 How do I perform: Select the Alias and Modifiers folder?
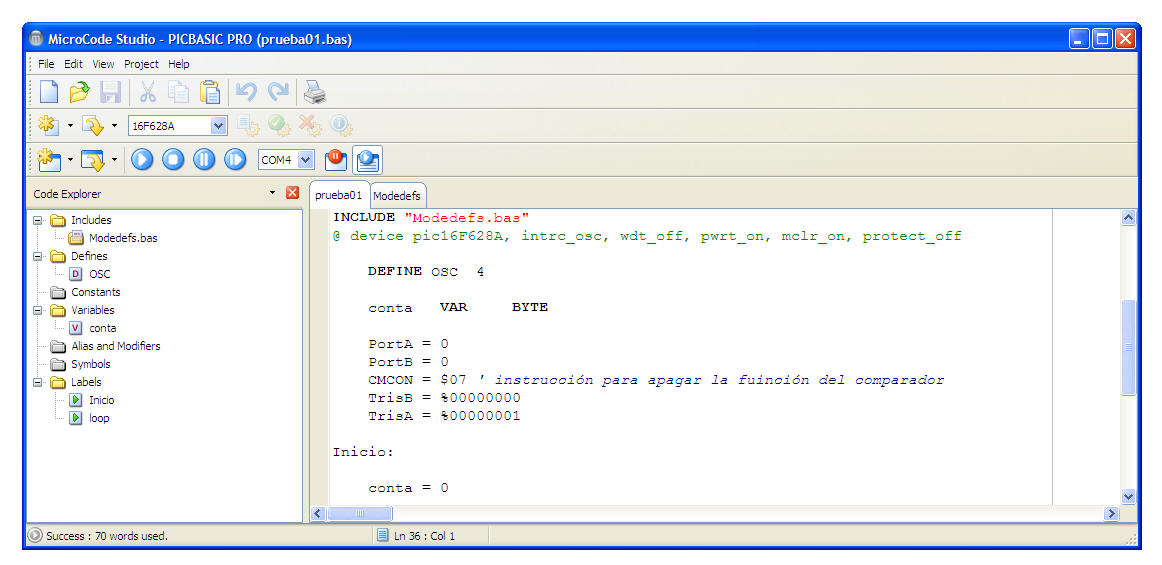(116, 346)
